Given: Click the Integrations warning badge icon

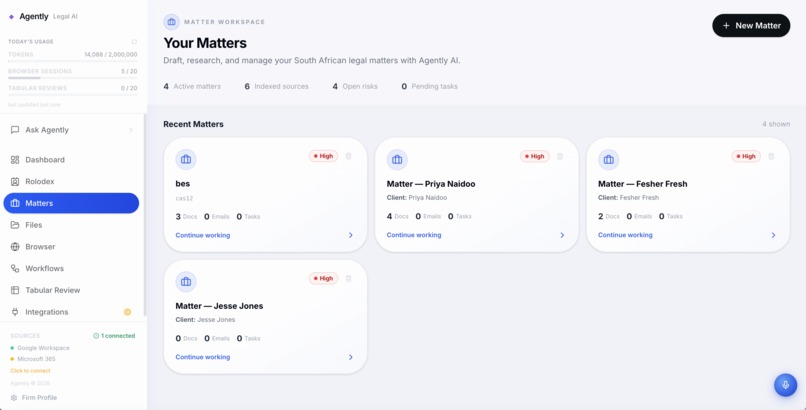Looking at the screenshot, I should point(127,312).
